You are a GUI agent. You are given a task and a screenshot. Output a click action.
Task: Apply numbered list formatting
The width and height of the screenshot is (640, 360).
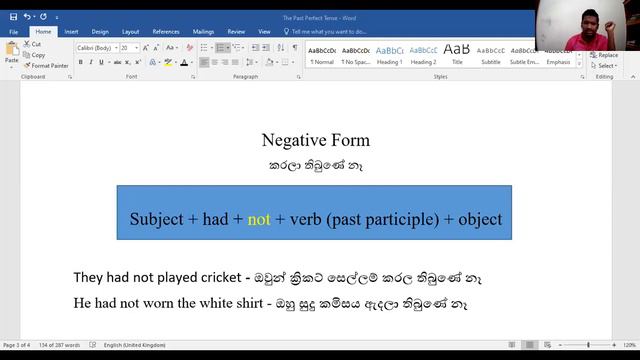click(x=220, y=48)
